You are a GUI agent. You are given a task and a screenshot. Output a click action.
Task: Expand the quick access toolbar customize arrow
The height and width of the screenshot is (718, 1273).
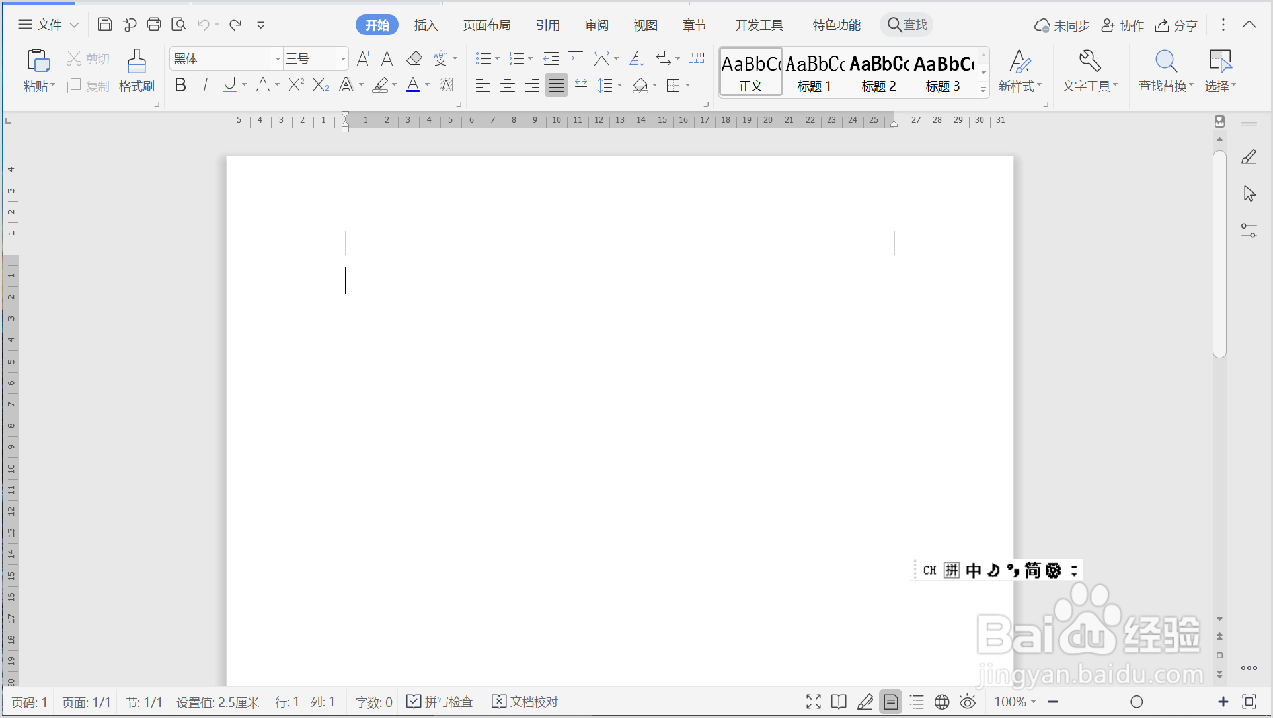tap(261, 25)
